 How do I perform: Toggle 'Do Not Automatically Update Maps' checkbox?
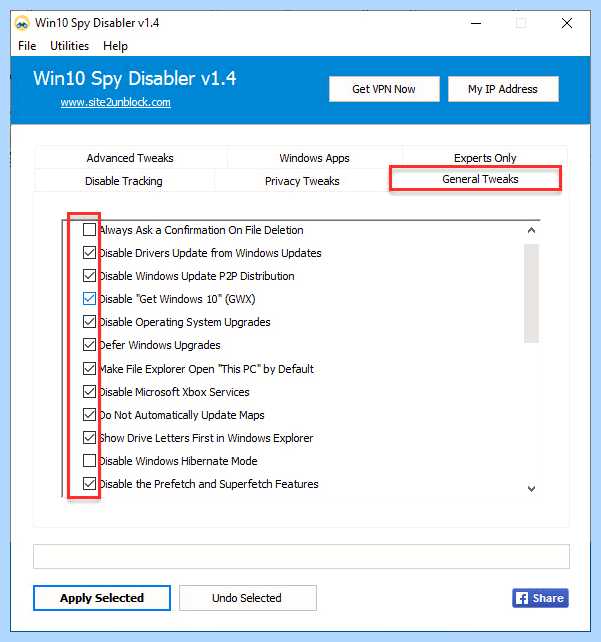click(x=89, y=414)
